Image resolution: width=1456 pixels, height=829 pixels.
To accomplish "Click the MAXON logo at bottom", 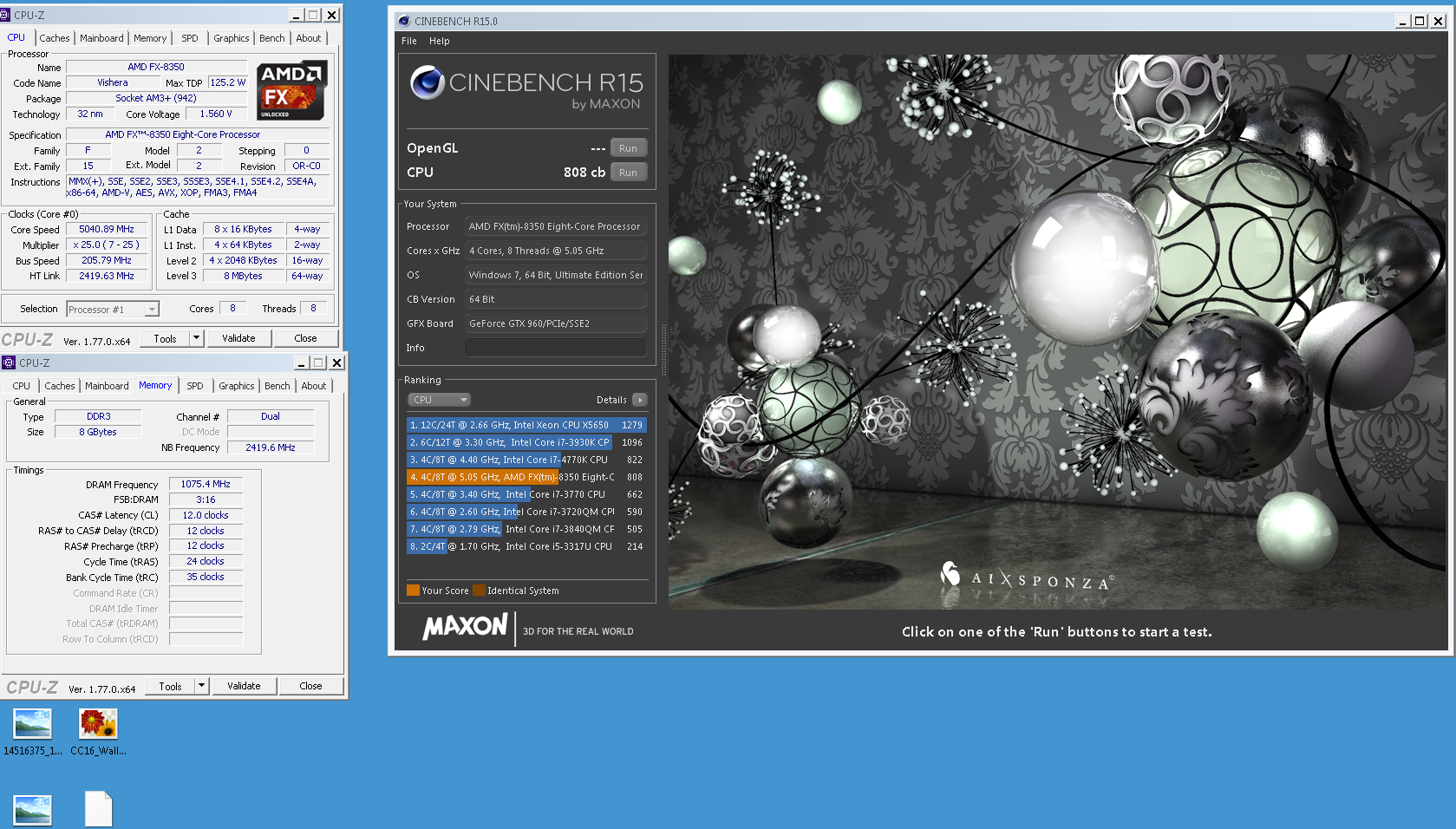I will 465,626.
